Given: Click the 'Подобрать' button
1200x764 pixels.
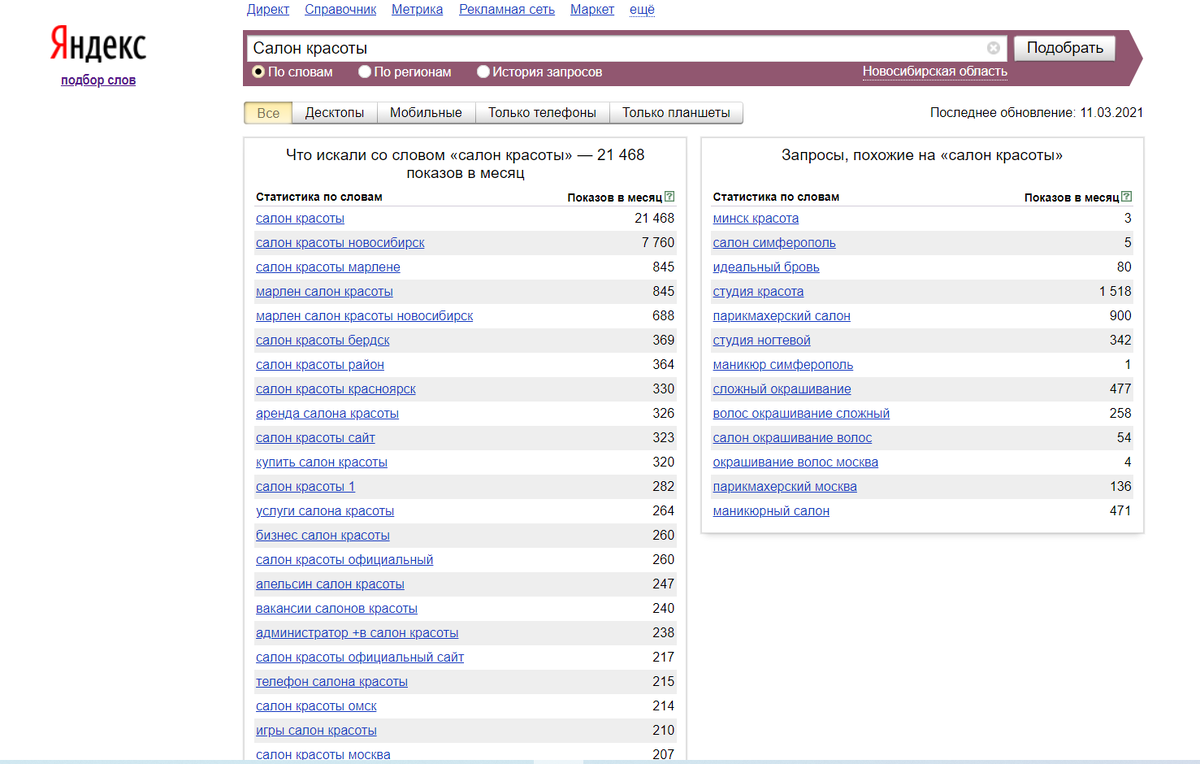Looking at the screenshot, I should [x=1064, y=48].
